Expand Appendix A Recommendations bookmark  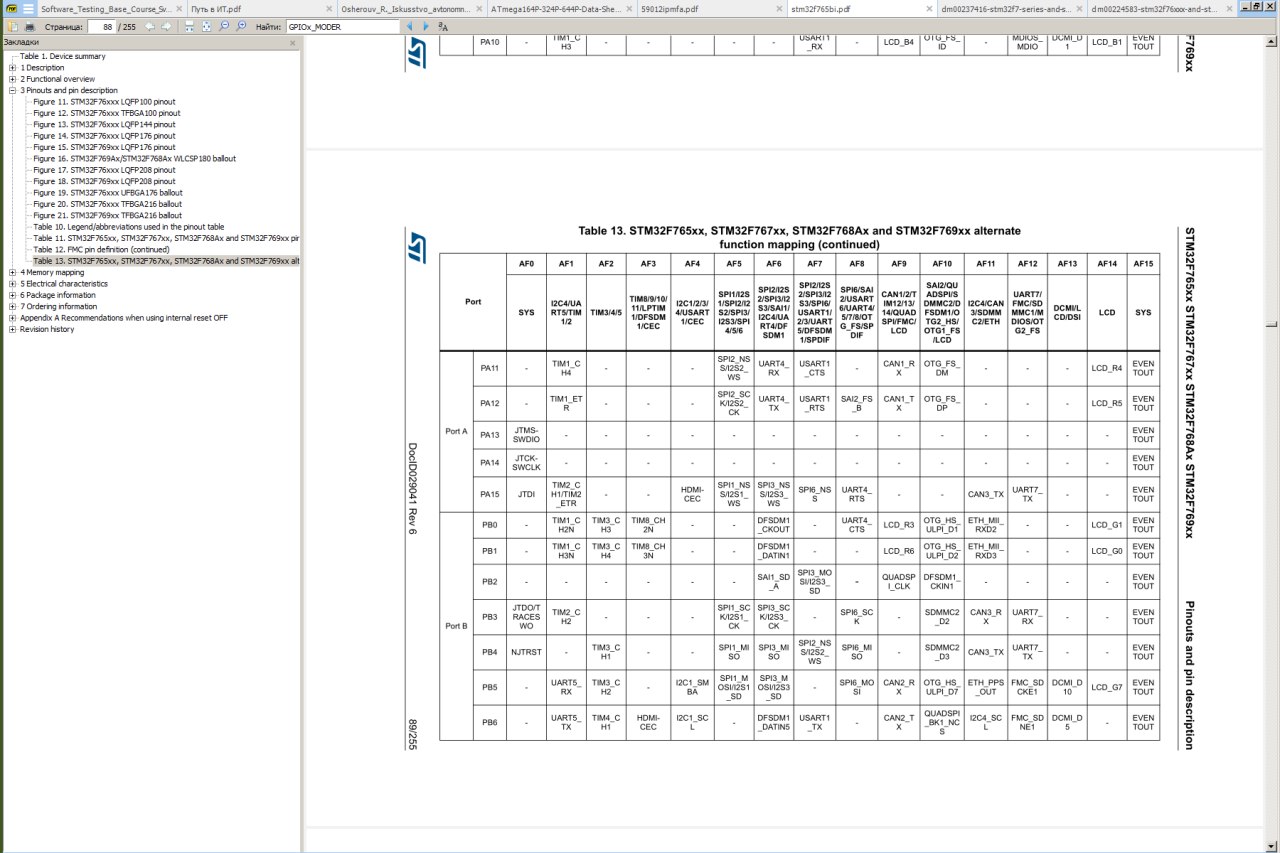[x=12, y=318]
